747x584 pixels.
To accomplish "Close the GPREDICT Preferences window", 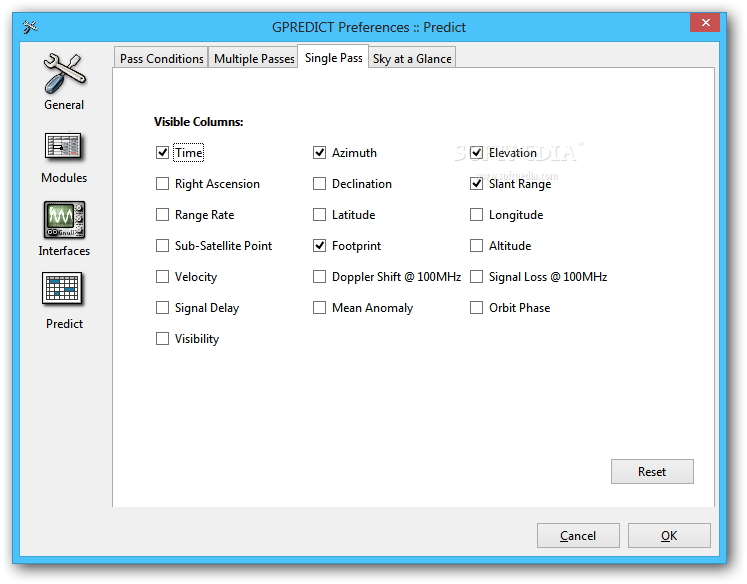I will 706,22.
